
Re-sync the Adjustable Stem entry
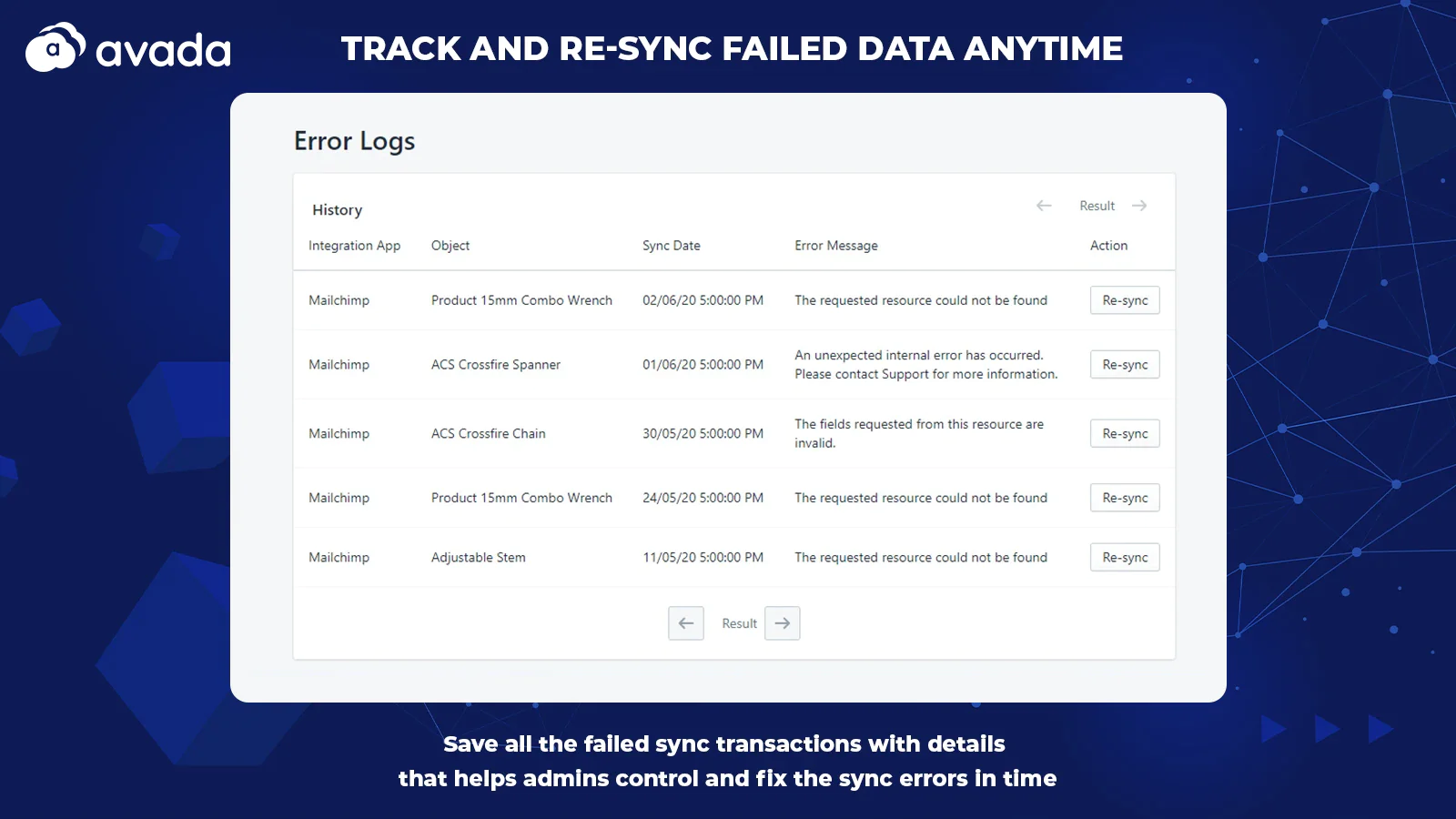(x=1125, y=558)
